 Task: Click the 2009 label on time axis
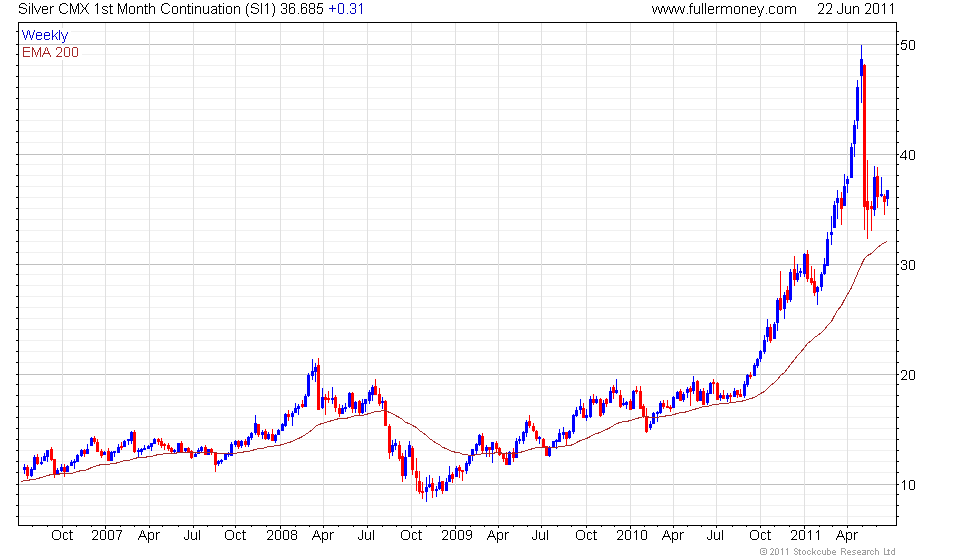pos(456,535)
